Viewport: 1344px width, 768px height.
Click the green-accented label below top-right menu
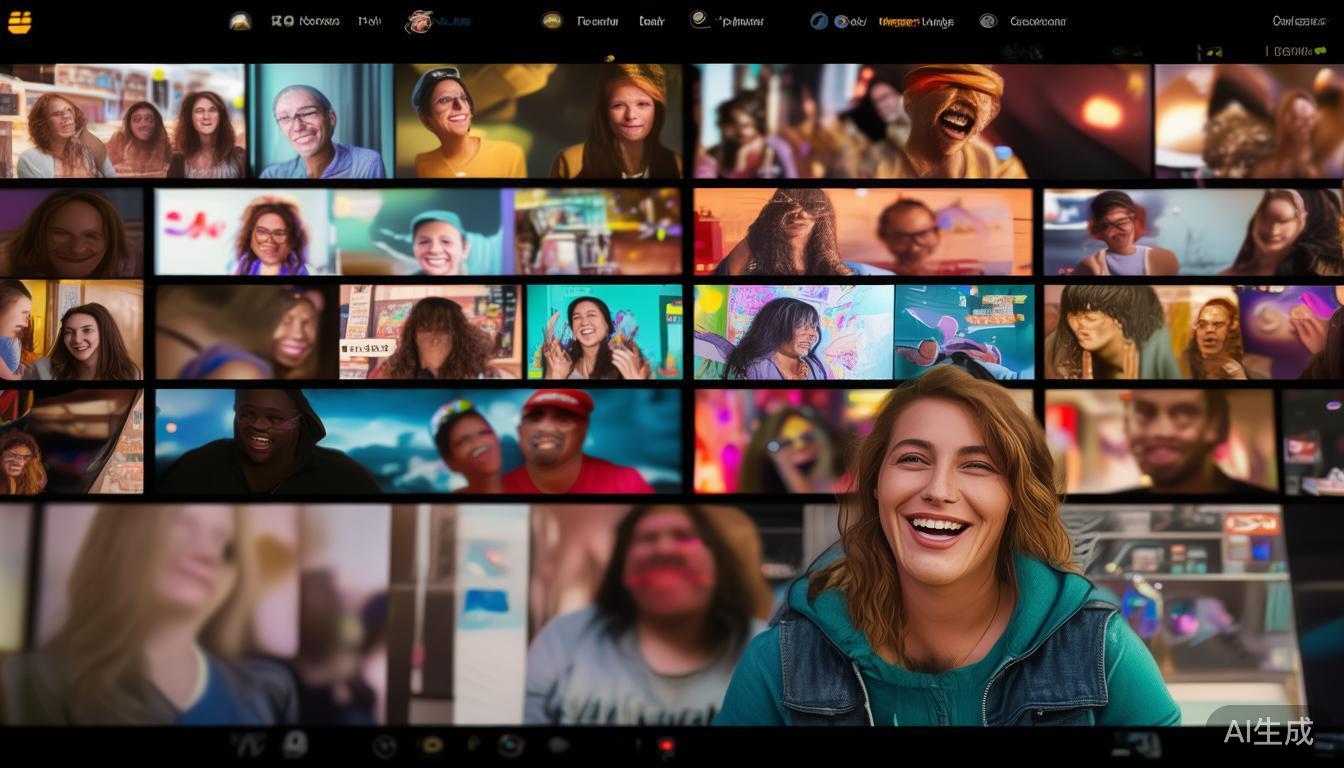(1300, 51)
